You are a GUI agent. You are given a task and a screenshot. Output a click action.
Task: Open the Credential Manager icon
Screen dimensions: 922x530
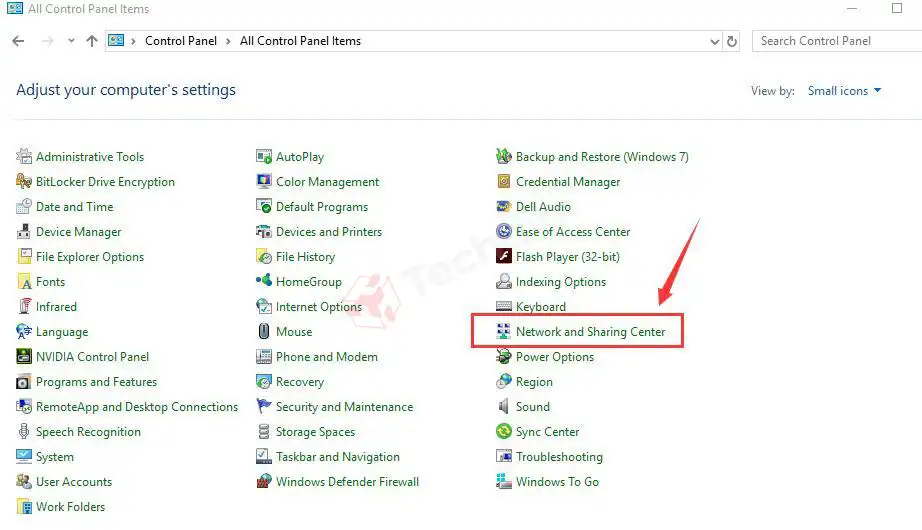(504, 182)
